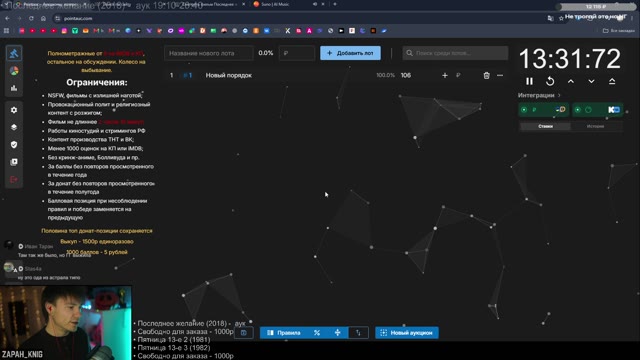Open the auction page in sidebar
This screenshot has height=360, width=640.
coord(14,53)
